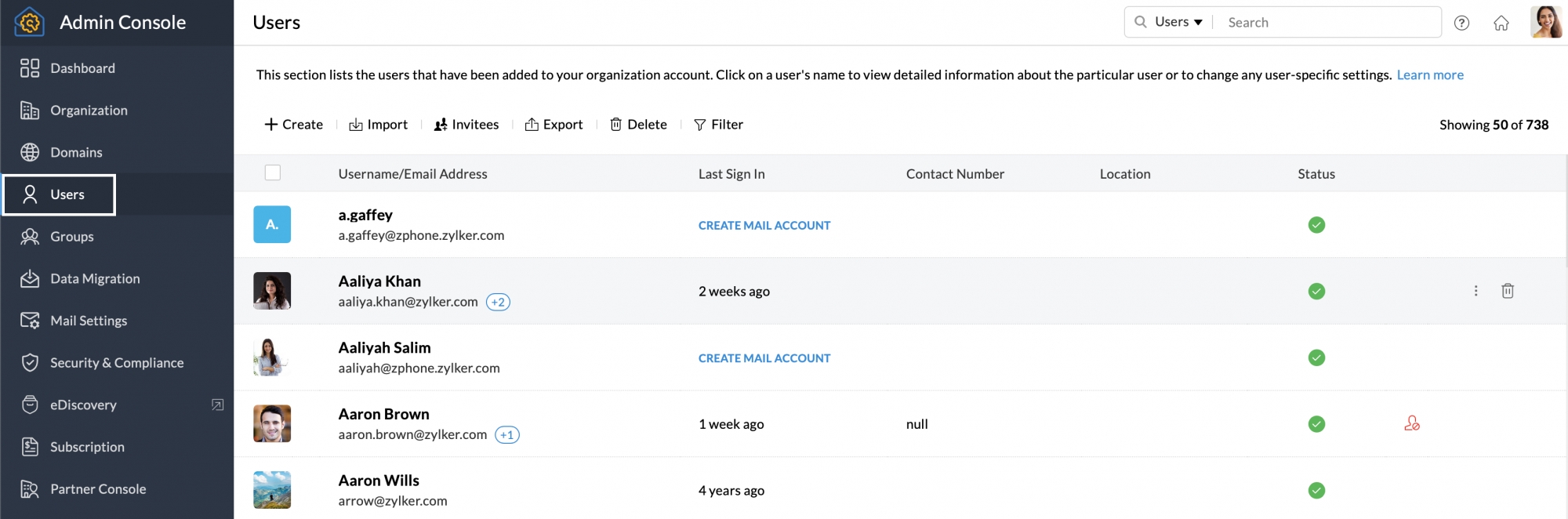Expand +2 alias badge for Aaliya Khan
Image resolution: width=1568 pixels, height=519 pixels.
pos(498,302)
